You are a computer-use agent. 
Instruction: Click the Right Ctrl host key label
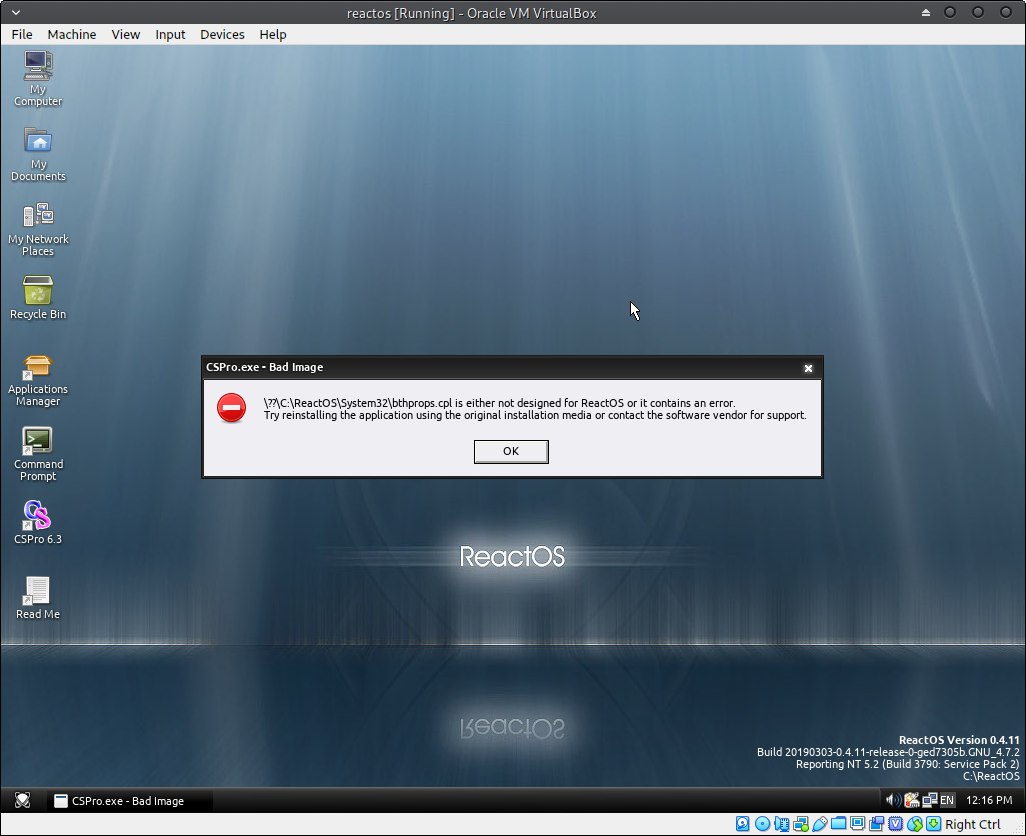click(x=972, y=824)
